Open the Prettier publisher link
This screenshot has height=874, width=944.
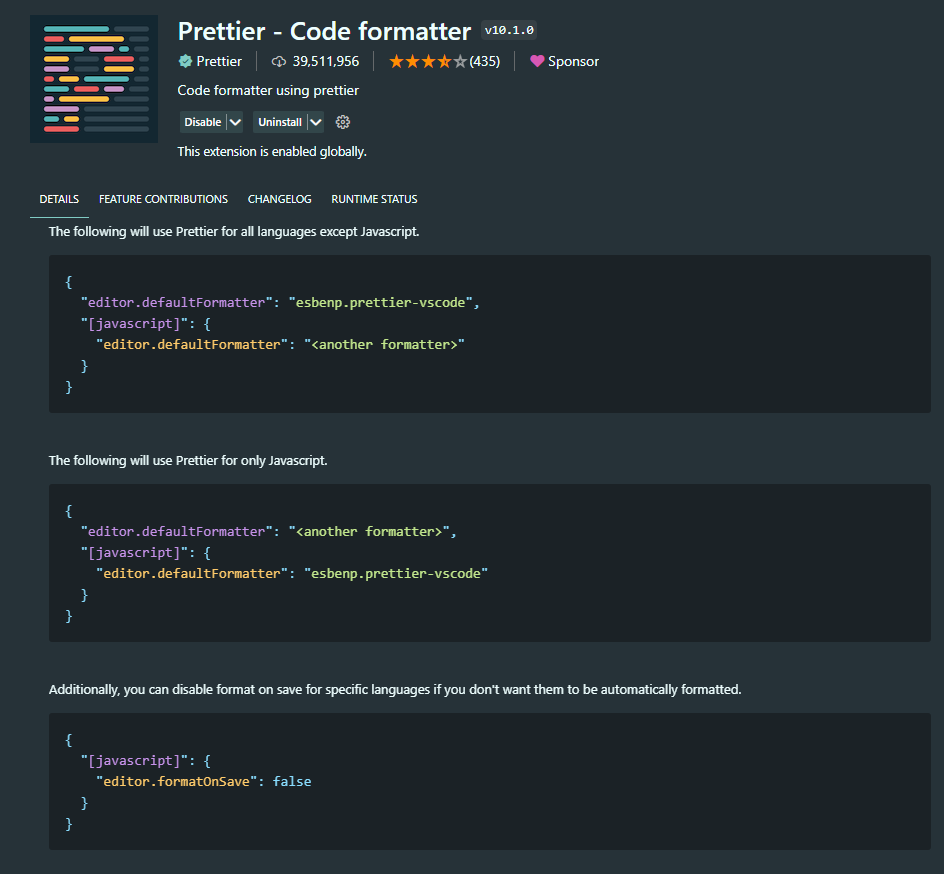pos(219,61)
